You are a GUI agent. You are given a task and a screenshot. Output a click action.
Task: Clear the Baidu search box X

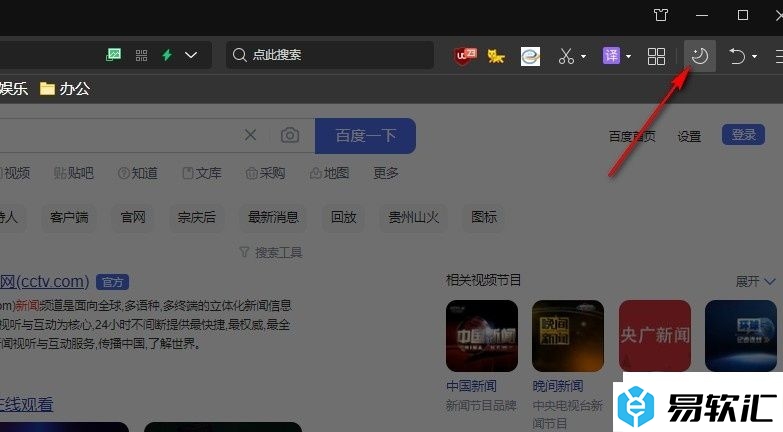click(250, 135)
